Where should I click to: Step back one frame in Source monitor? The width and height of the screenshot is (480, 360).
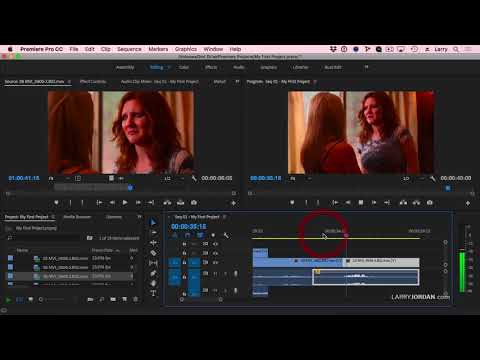coord(112,202)
